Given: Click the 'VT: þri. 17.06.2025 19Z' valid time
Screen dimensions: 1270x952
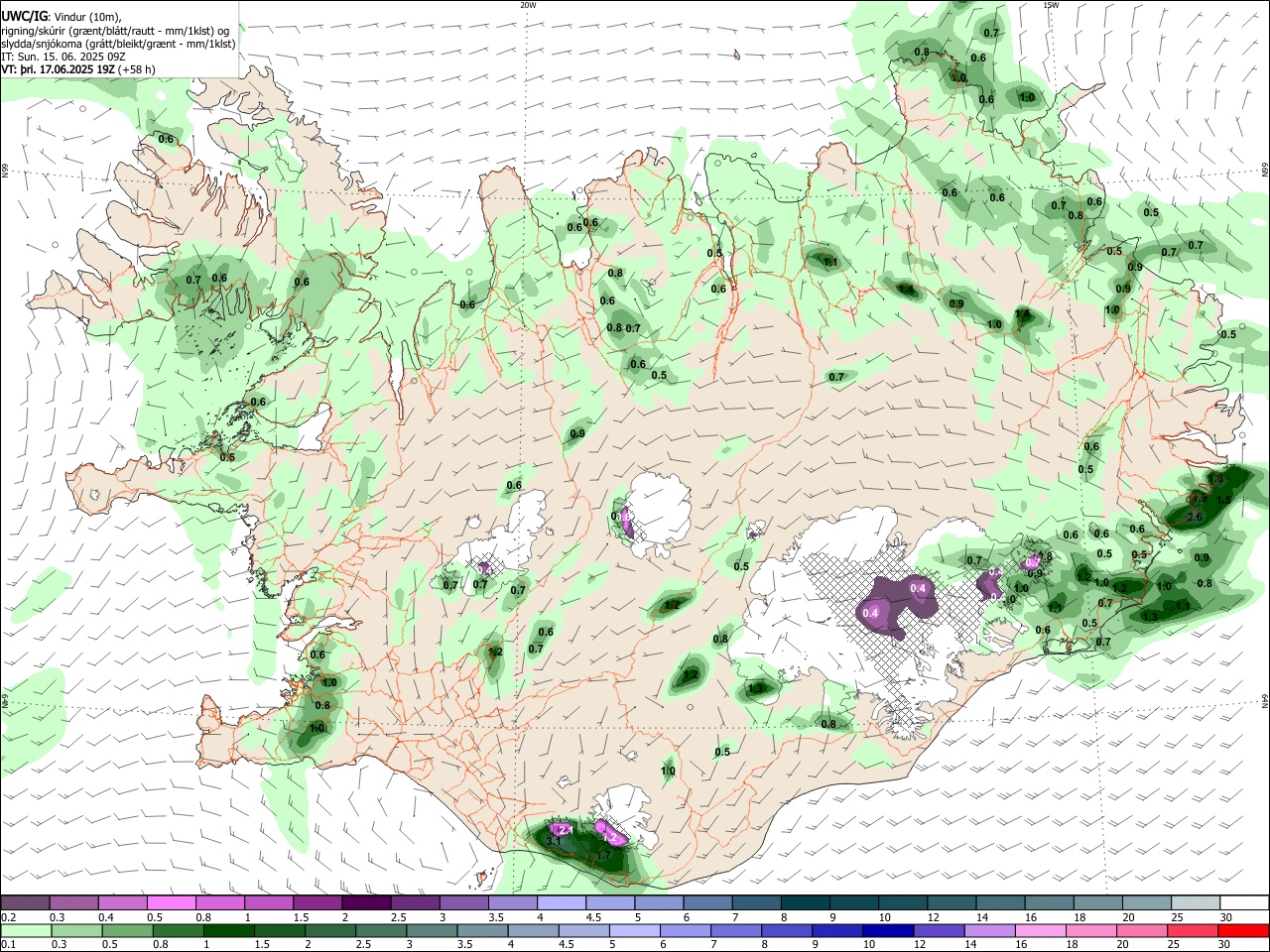Looking at the screenshot, I should coord(58,69).
